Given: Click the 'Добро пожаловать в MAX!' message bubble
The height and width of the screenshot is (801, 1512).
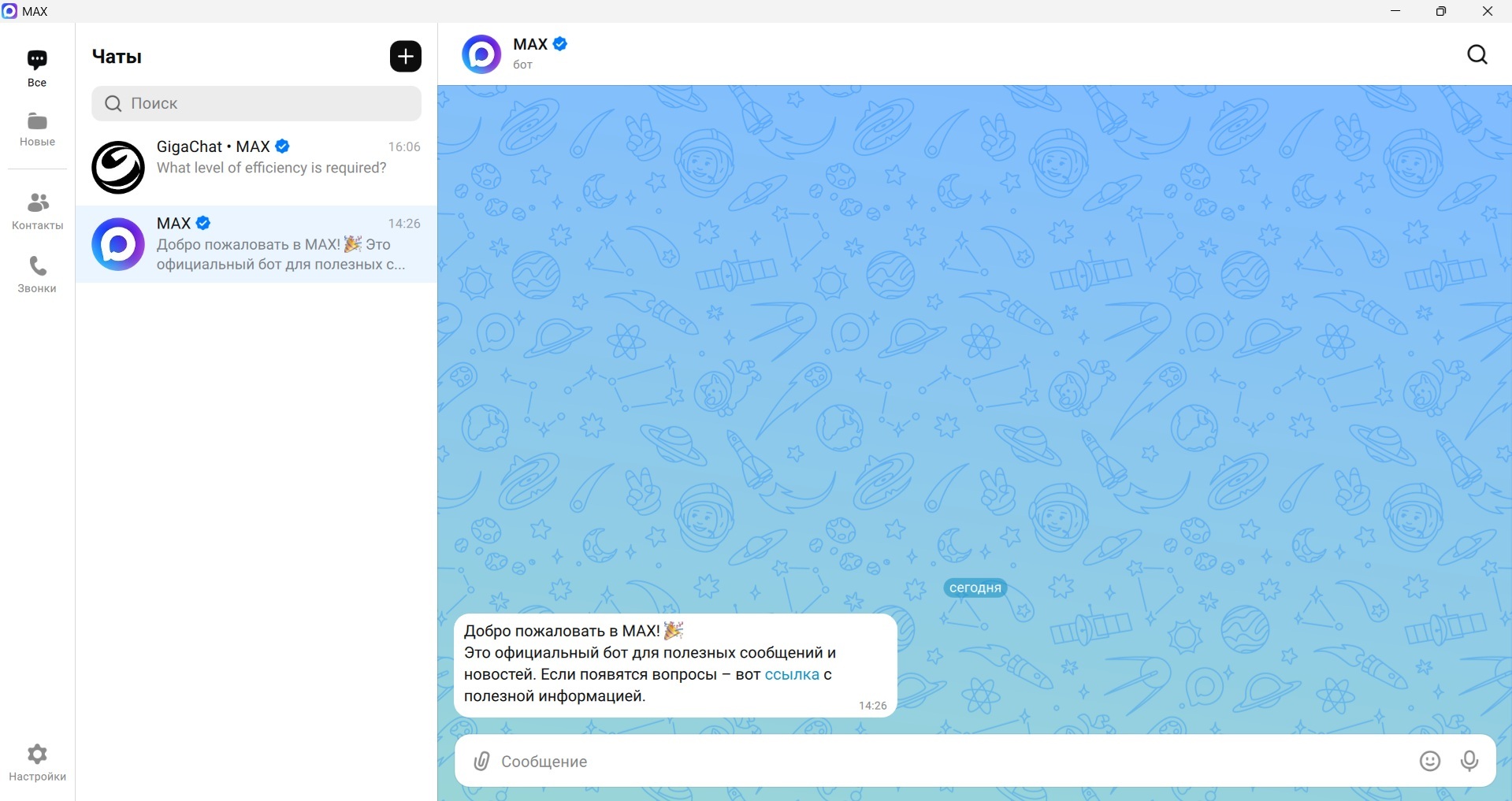Looking at the screenshot, I should pyautogui.click(x=675, y=666).
